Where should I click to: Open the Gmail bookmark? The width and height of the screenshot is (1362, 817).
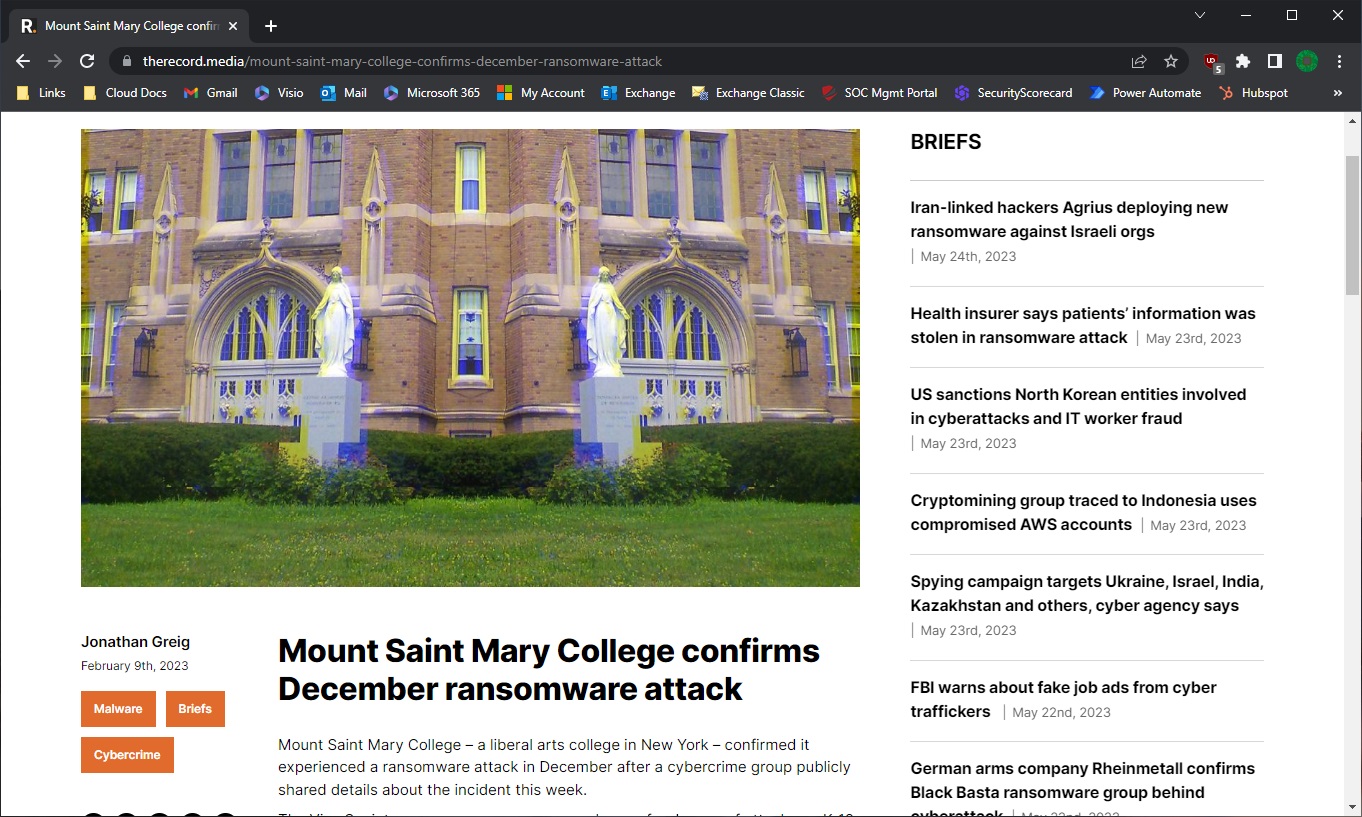[210, 93]
